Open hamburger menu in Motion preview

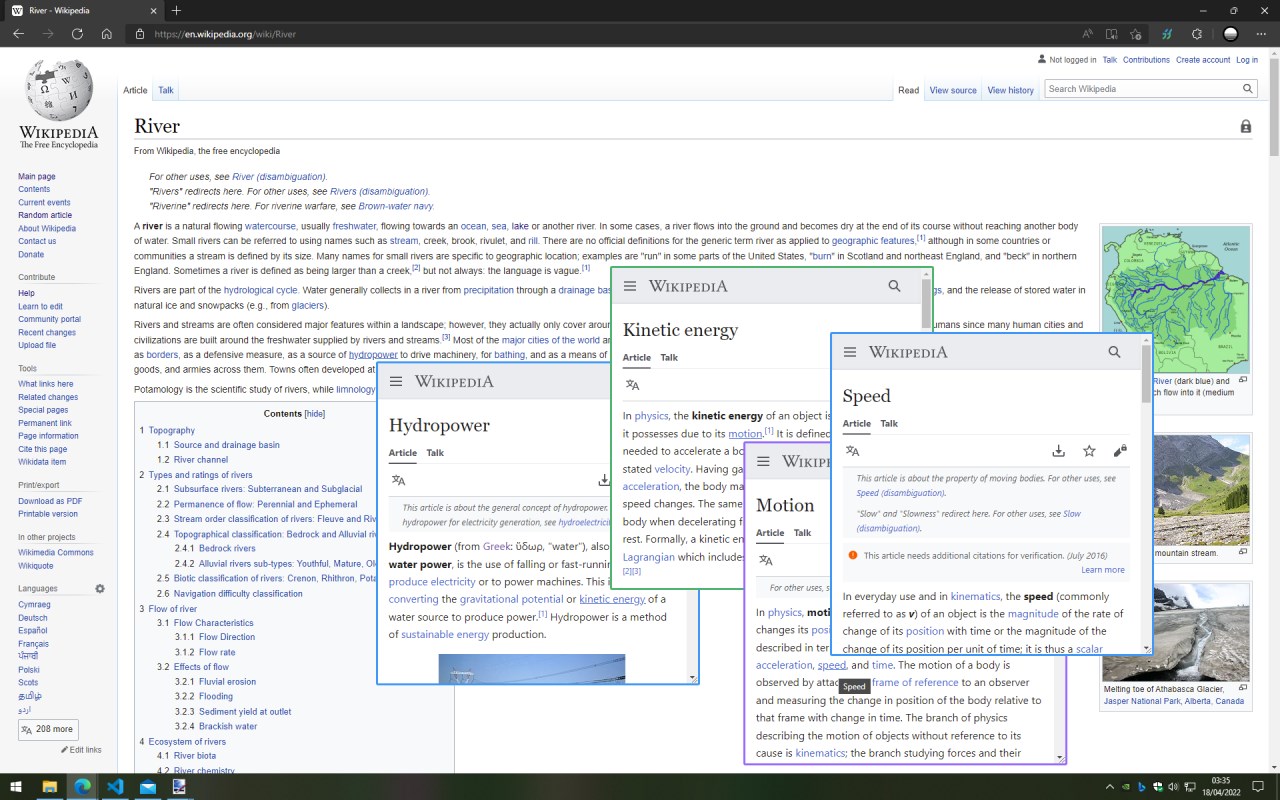[763, 461]
